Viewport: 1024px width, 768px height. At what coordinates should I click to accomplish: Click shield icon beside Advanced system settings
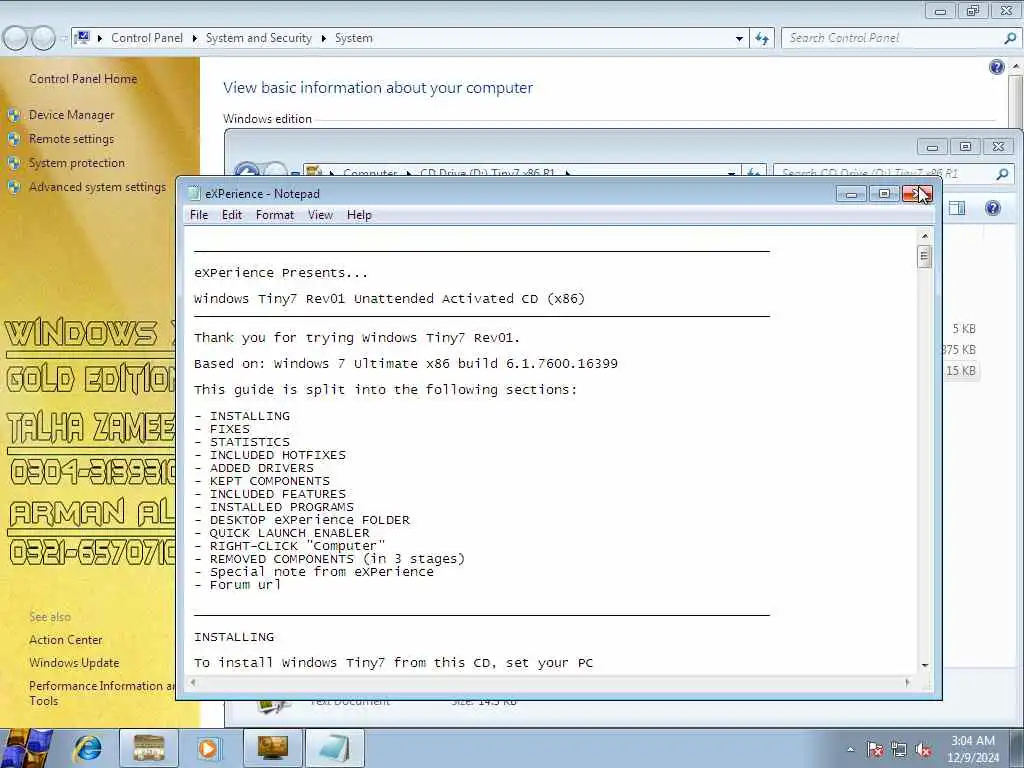click(14, 187)
